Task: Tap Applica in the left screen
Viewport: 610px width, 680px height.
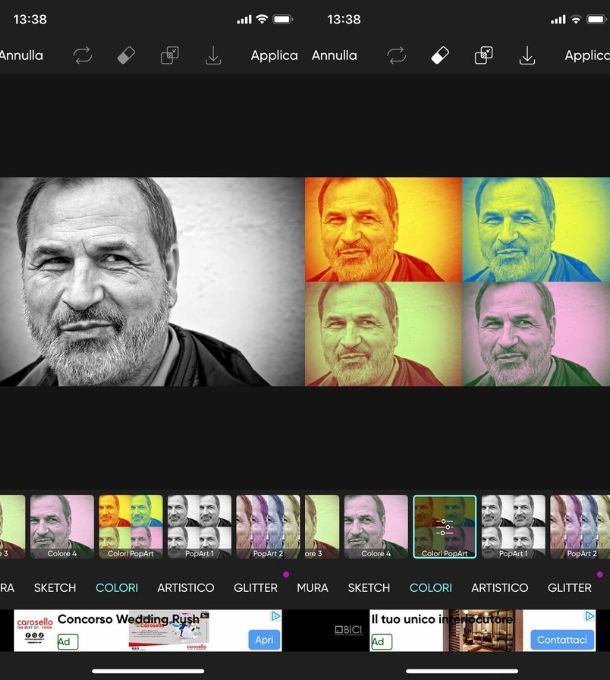Action: [274, 56]
